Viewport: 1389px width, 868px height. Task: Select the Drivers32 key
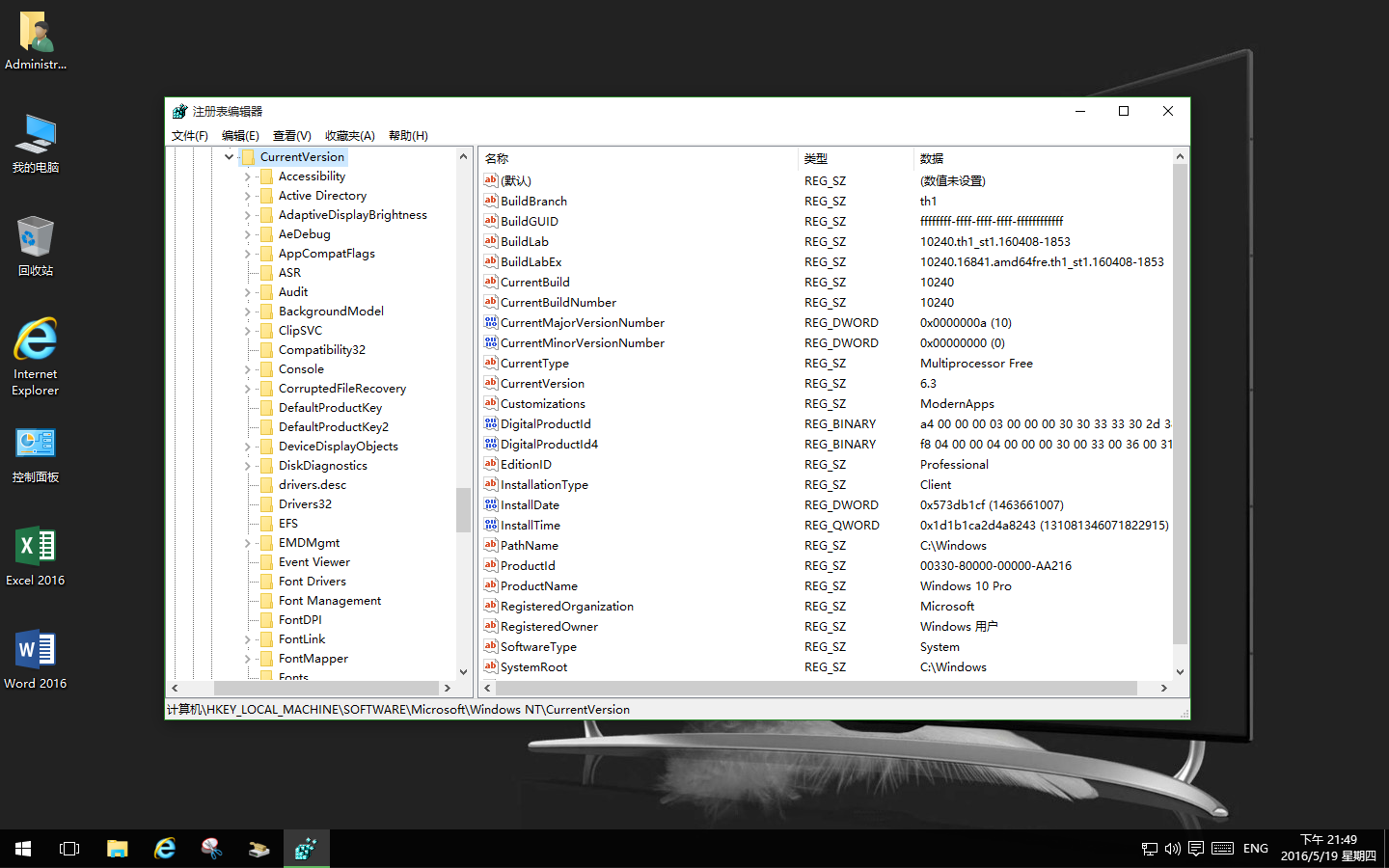pos(305,504)
